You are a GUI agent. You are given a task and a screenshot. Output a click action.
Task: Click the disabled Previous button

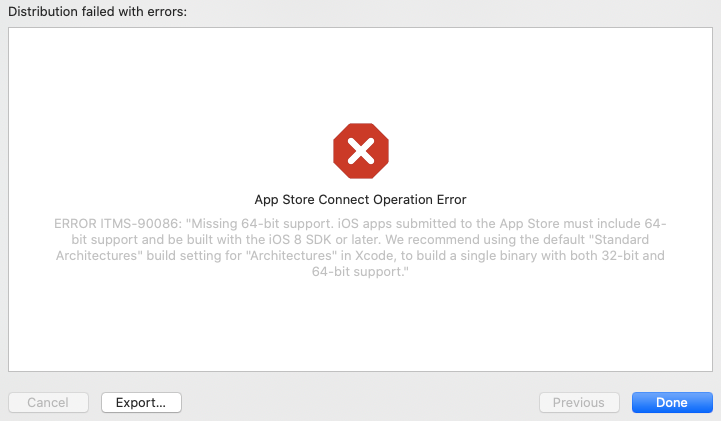[x=578, y=402]
